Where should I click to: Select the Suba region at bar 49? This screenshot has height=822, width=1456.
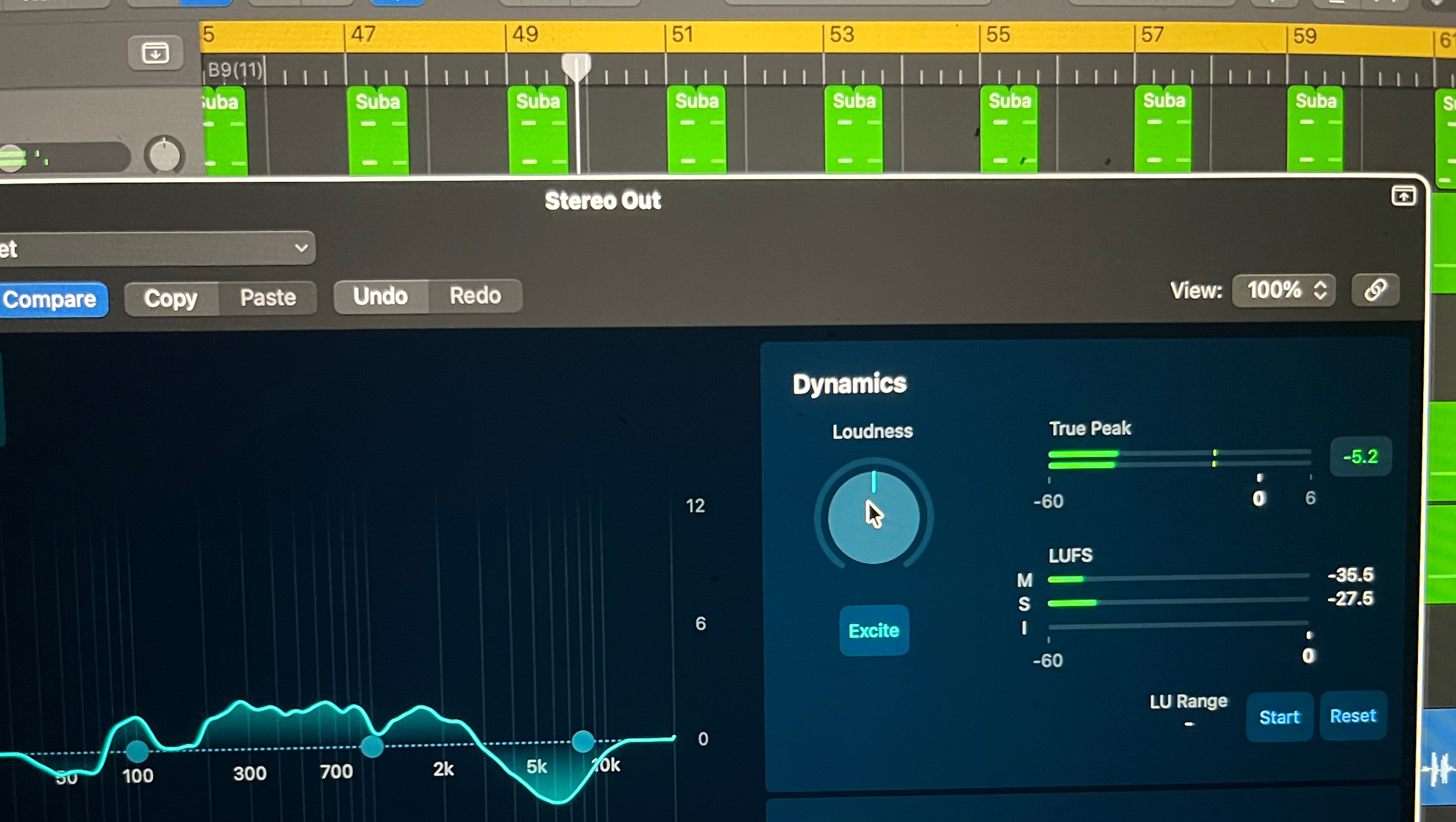[537, 129]
